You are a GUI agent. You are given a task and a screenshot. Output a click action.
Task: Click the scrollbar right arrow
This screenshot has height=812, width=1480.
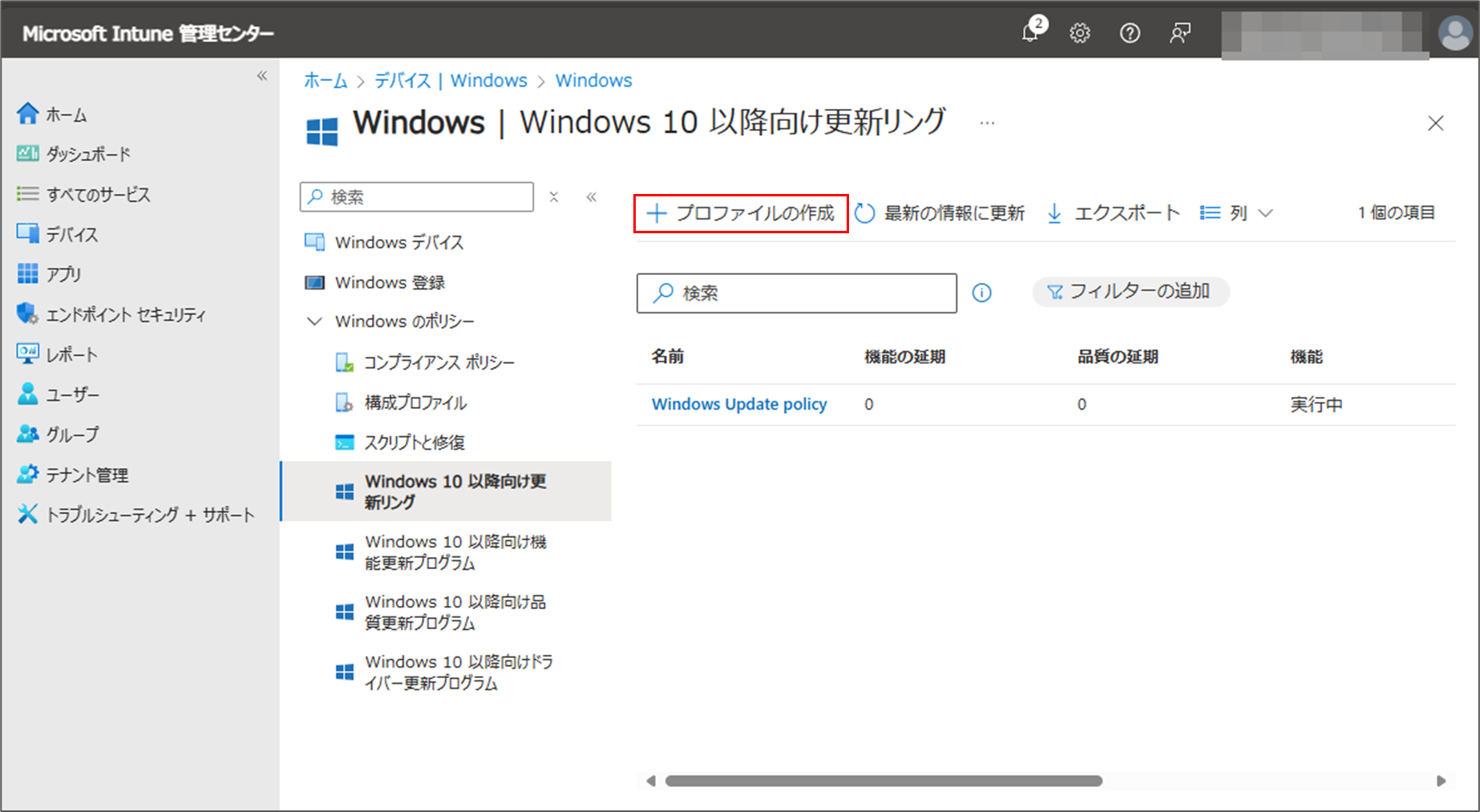tap(1441, 781)
